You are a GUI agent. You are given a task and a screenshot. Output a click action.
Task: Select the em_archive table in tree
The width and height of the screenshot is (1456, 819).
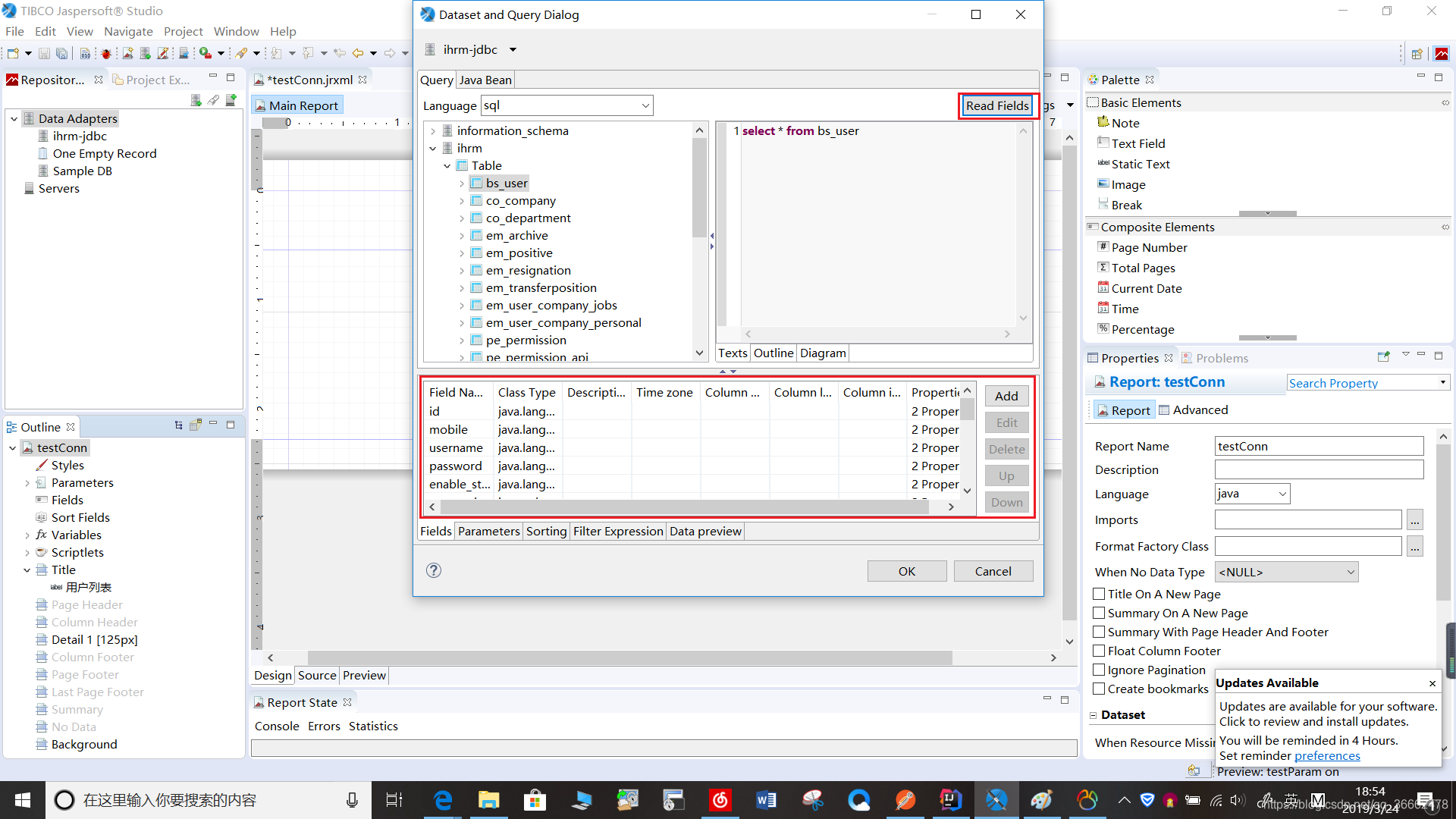point(516,236)
